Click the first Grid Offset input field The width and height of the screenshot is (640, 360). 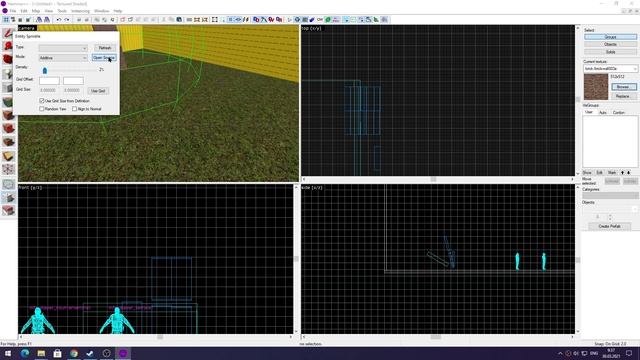49,80
